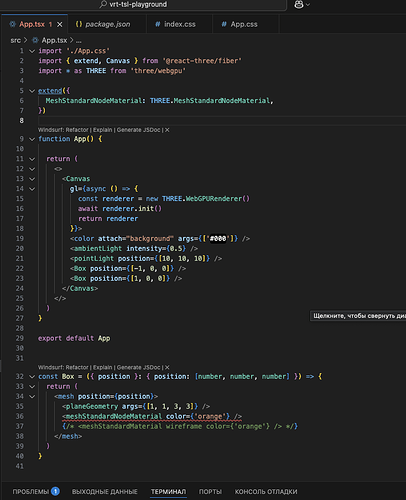
Task: Click the hash icon on index.css tab
Action: pos(157,24)
